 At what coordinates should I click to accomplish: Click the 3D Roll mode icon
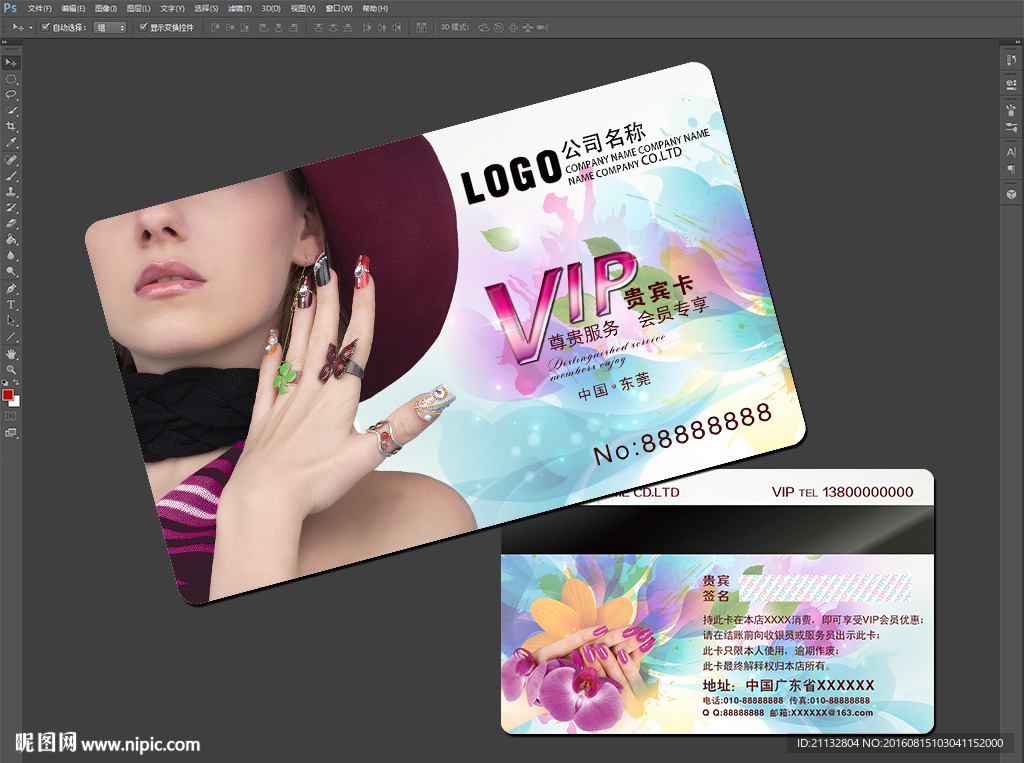(499, 27)
